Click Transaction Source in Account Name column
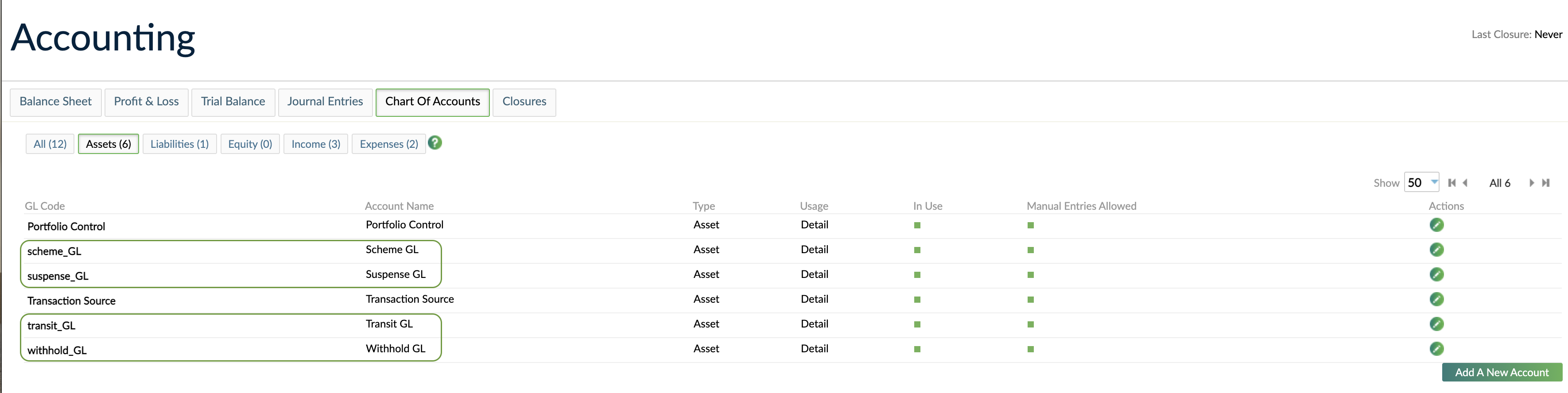1568x393 pixels. pos(410,299)
